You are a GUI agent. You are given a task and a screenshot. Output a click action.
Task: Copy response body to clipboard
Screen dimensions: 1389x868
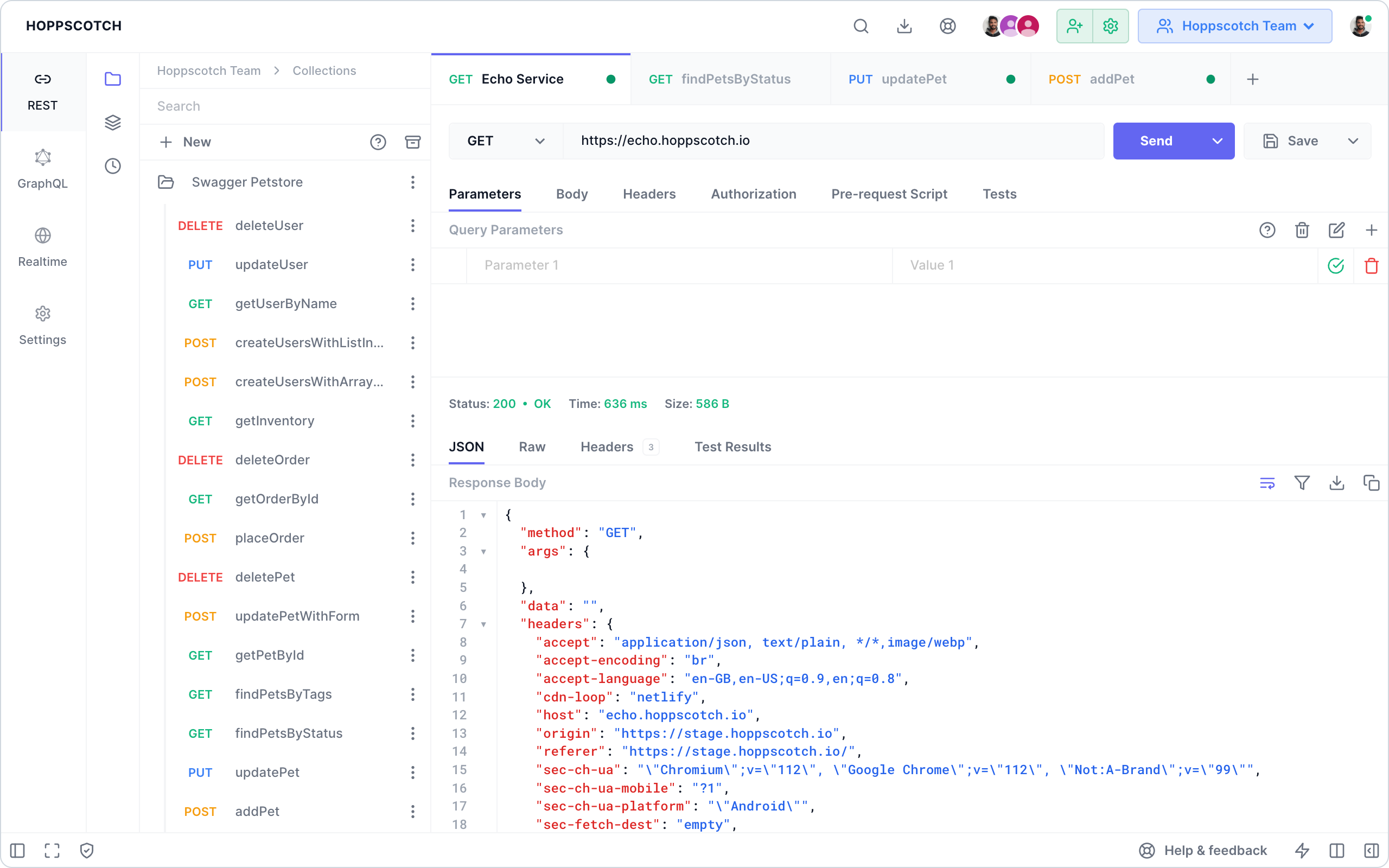tap(1371, 483)
